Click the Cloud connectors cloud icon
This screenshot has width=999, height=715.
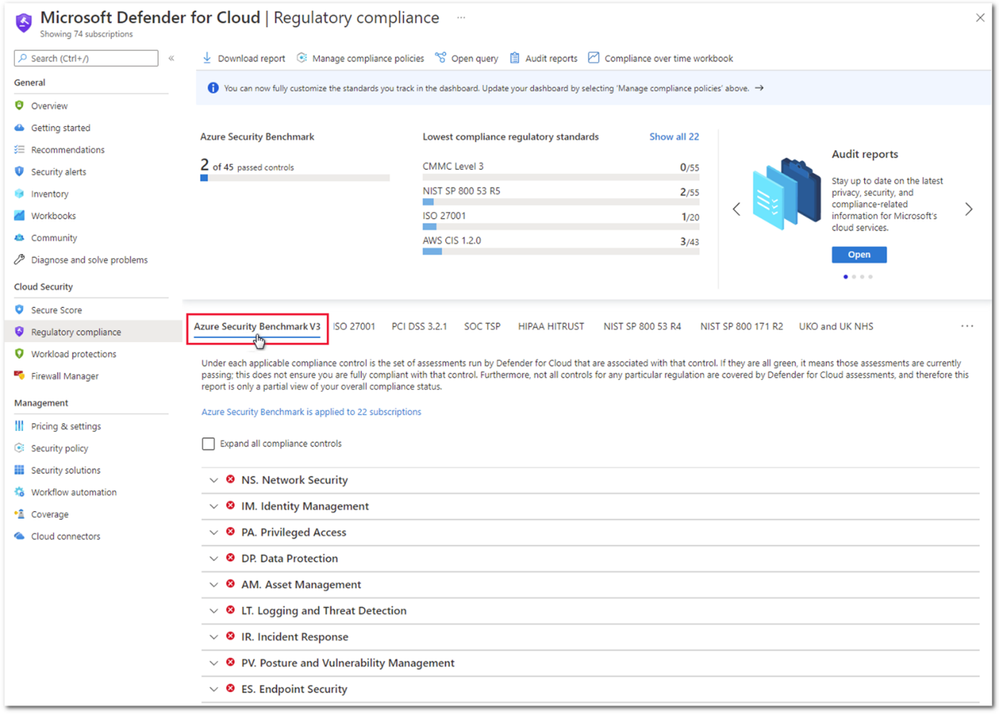[19, 536]
